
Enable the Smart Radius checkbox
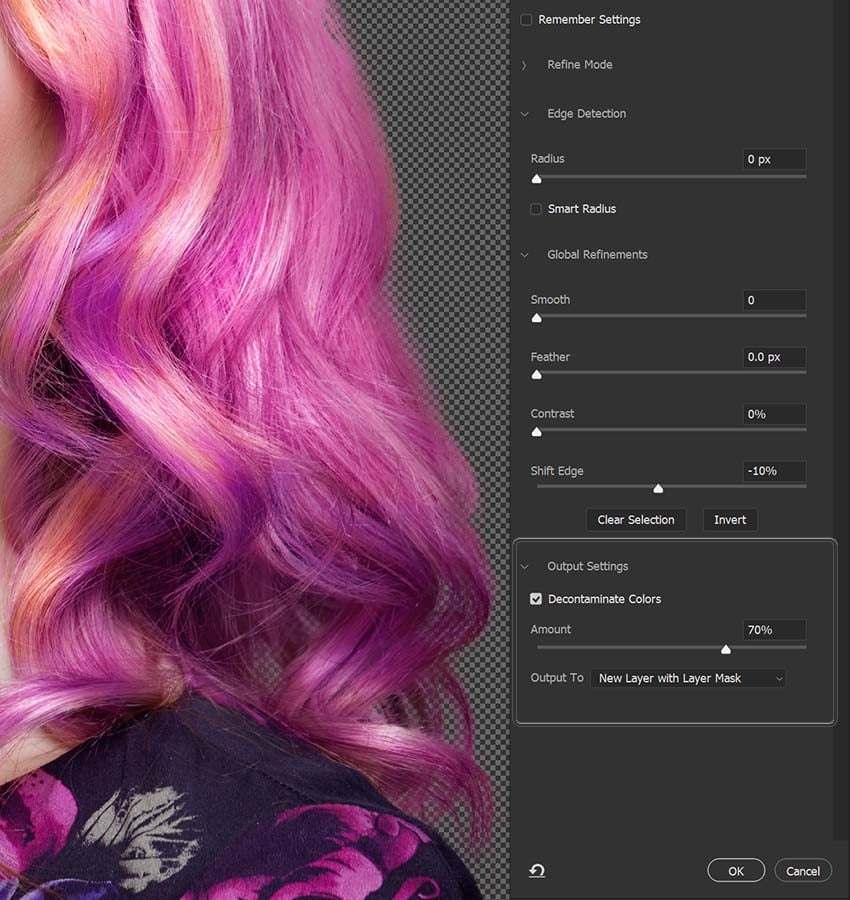(x=537, y=209)
